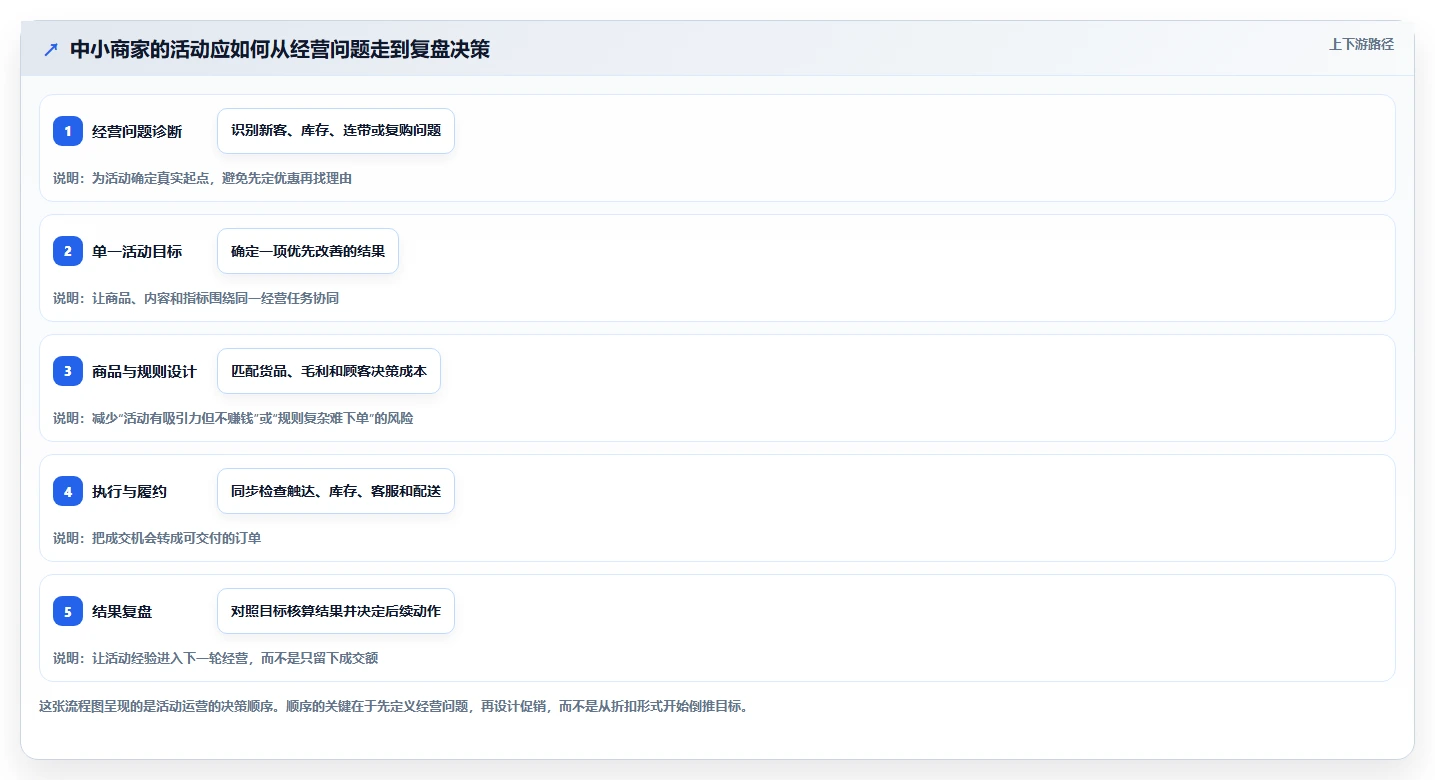Click the step 4 number badge
Image resolution: width=1435 pixels, height=780 pixels.
68,491
